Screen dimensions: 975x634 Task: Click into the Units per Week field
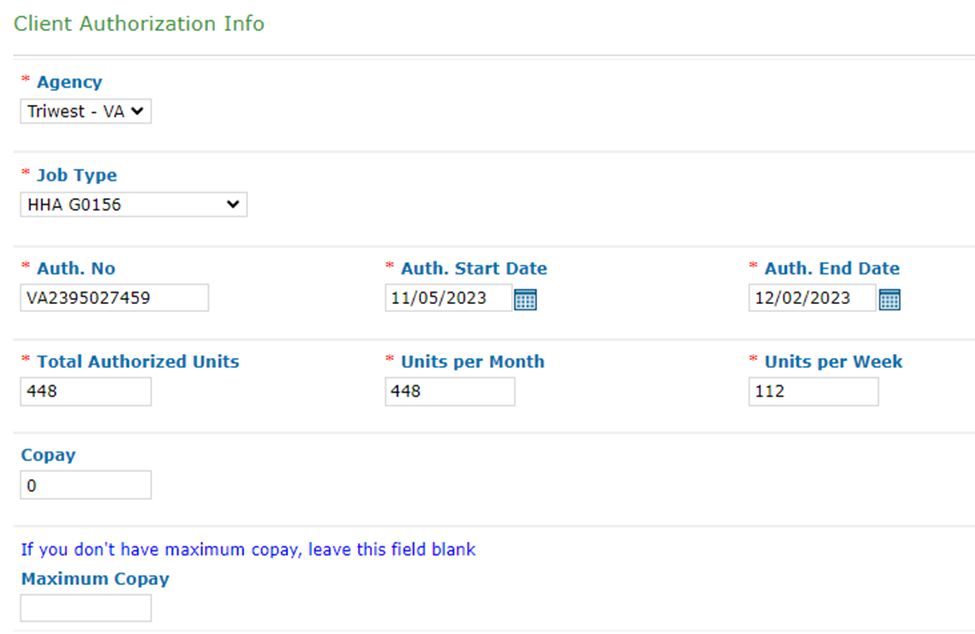tap(813, 392)
